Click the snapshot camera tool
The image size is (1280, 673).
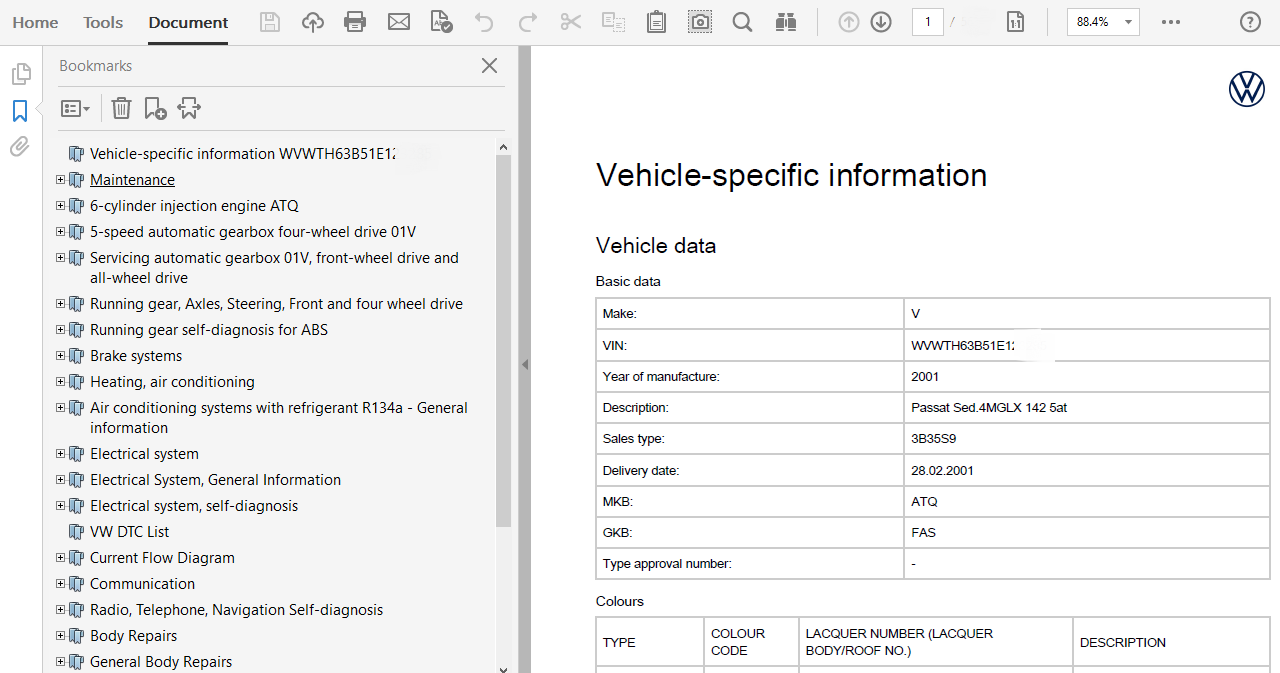pos(700,22)
